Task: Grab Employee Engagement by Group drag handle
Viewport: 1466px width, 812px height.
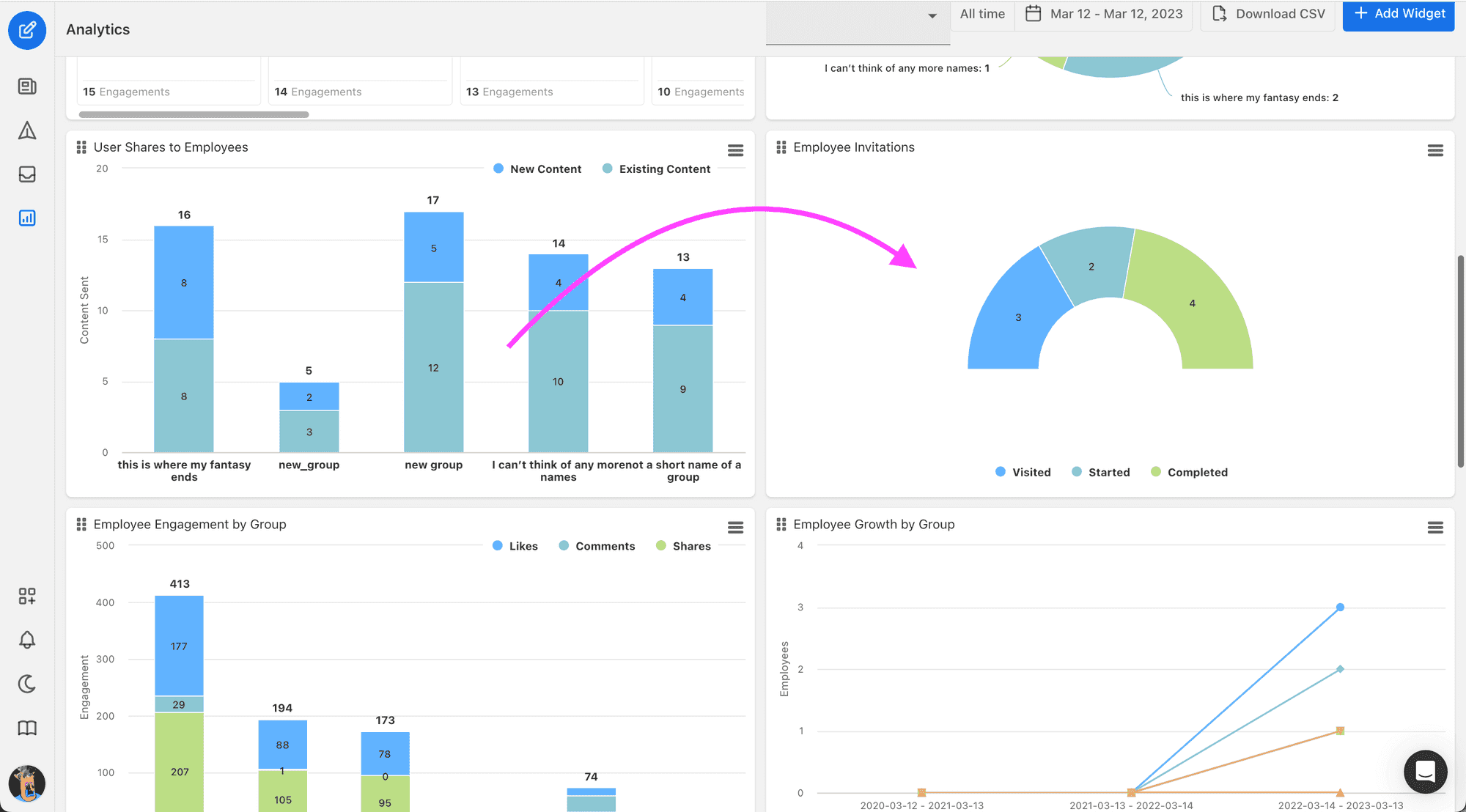Action: pyautogui.click(x=81, y=525)
